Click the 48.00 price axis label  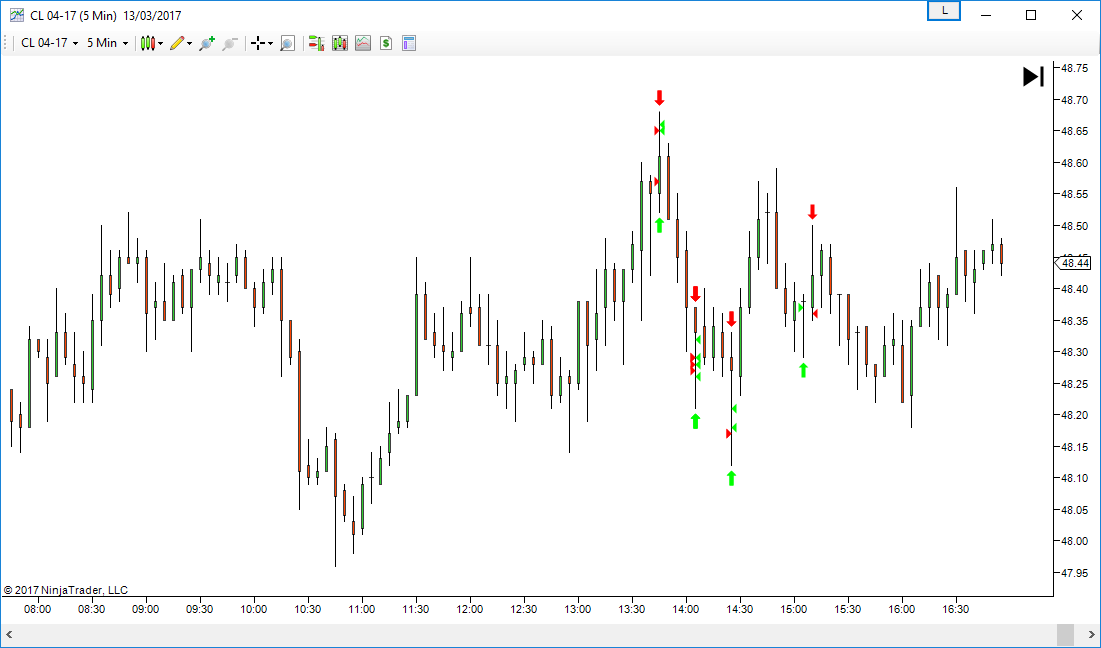click(1074, 541)
